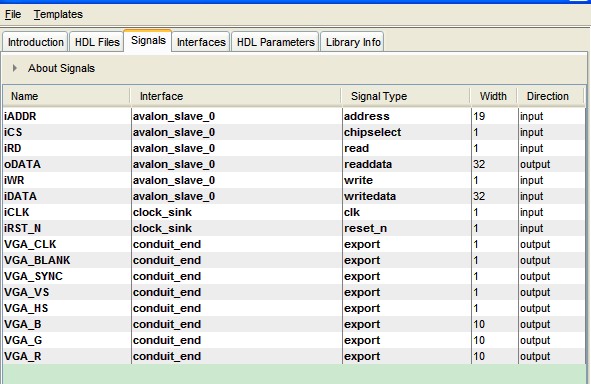Click the direction cell for iADDR
This screenshot has height=384, width=591.
pyautogui.click(x=552, y=116)
